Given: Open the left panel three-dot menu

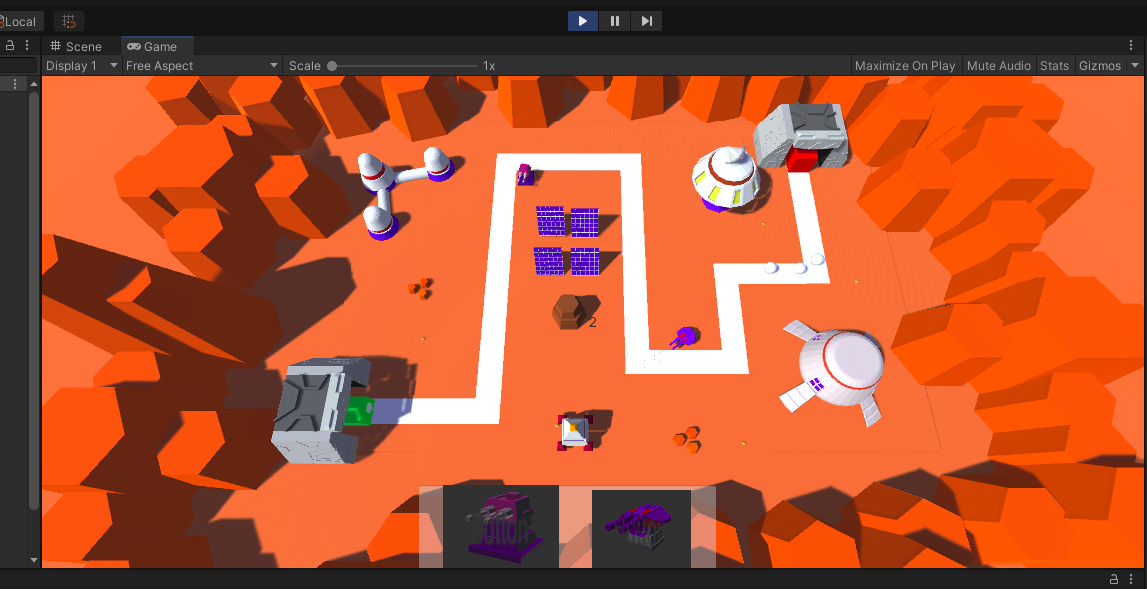Looking at the screenshot, I should (x=27, y=45).
